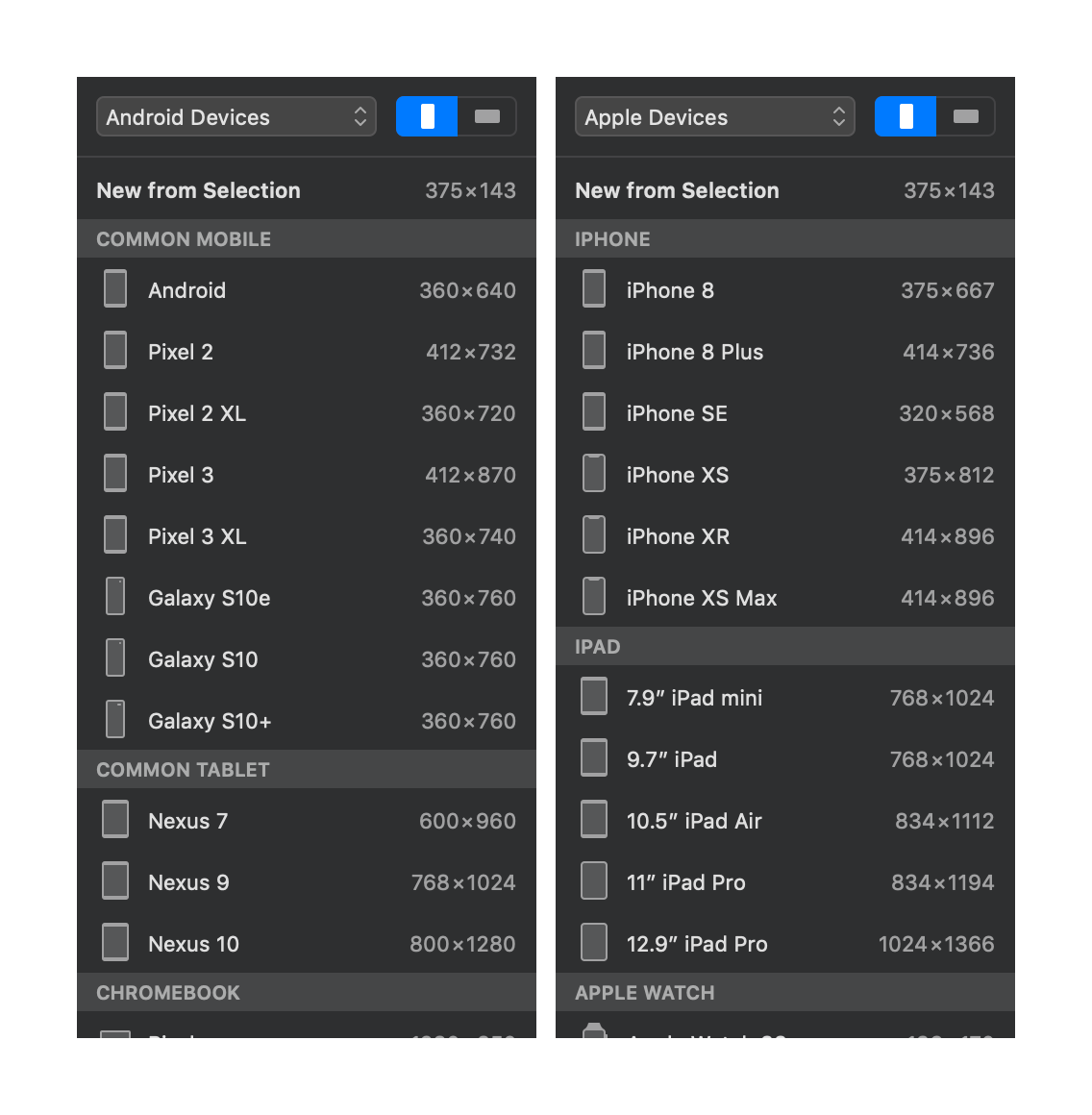The image size is (1092, 1115).
Task: Click the iPhone XS device icon
Action: [594, 473]
